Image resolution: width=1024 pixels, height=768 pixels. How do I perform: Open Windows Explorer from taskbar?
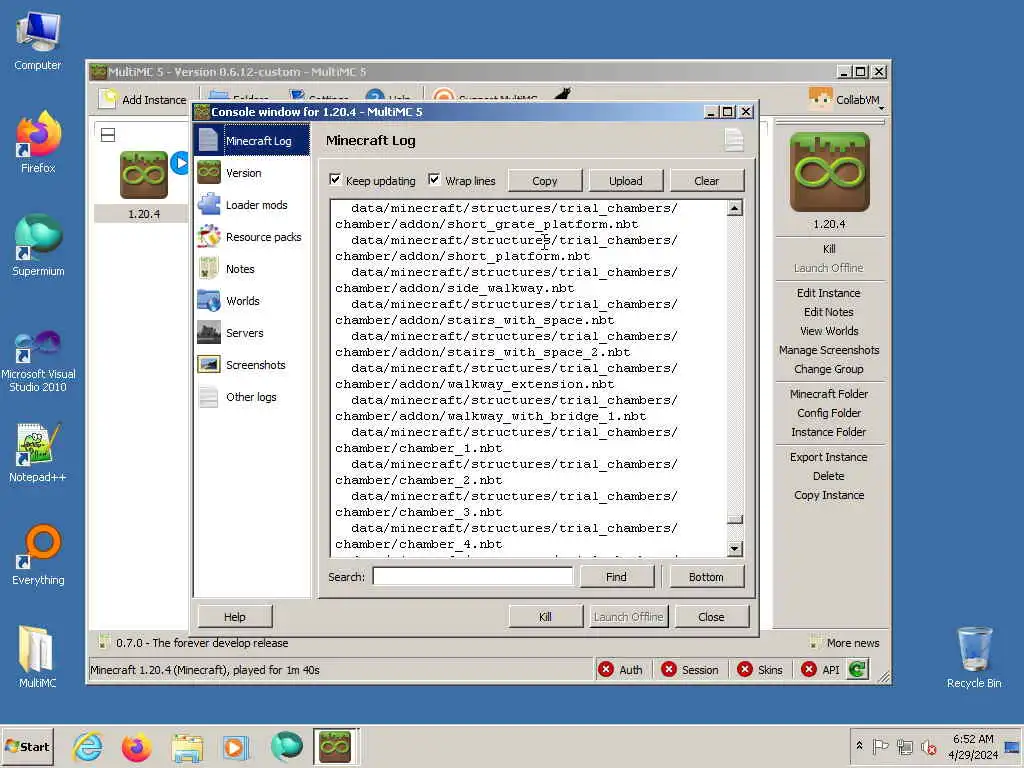187,746
